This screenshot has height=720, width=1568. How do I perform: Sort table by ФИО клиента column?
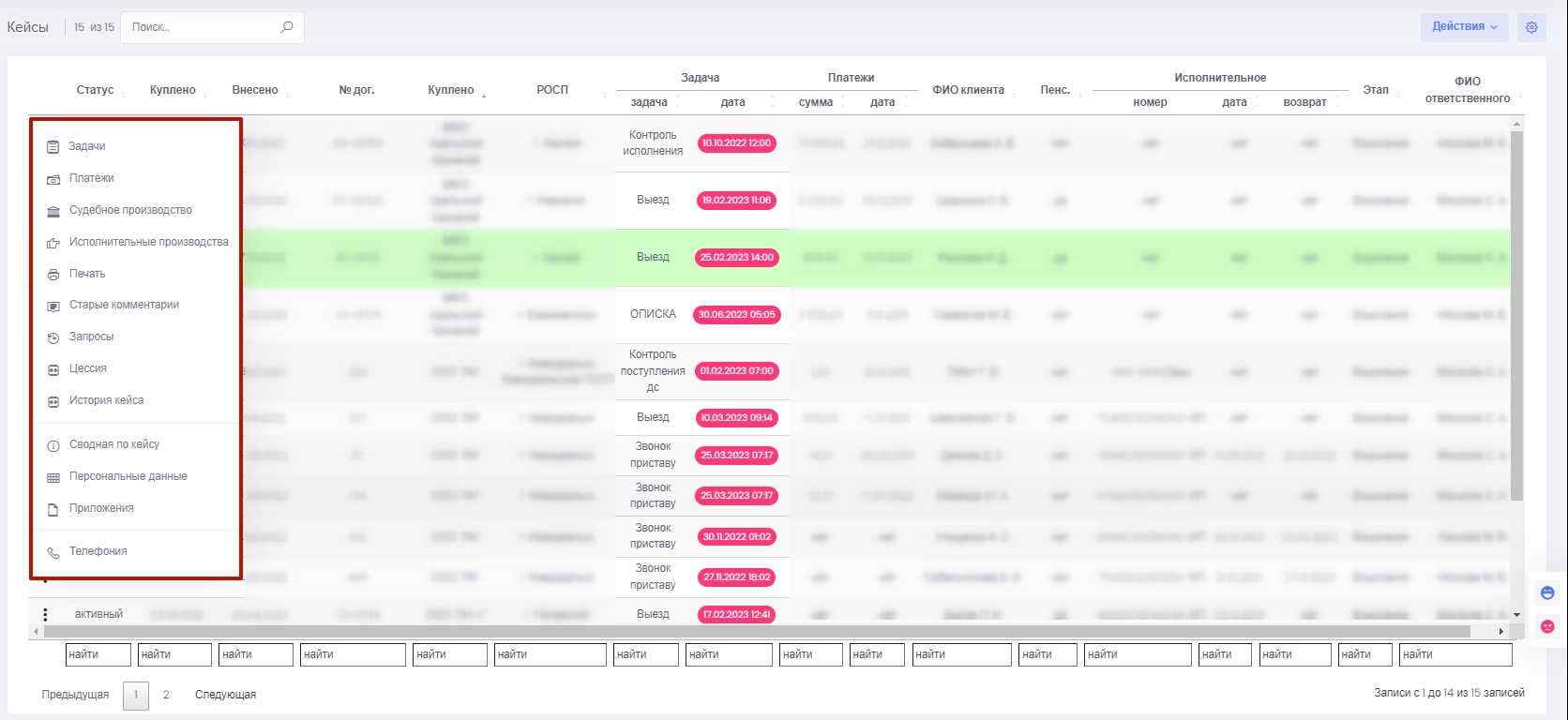(968, 90)
